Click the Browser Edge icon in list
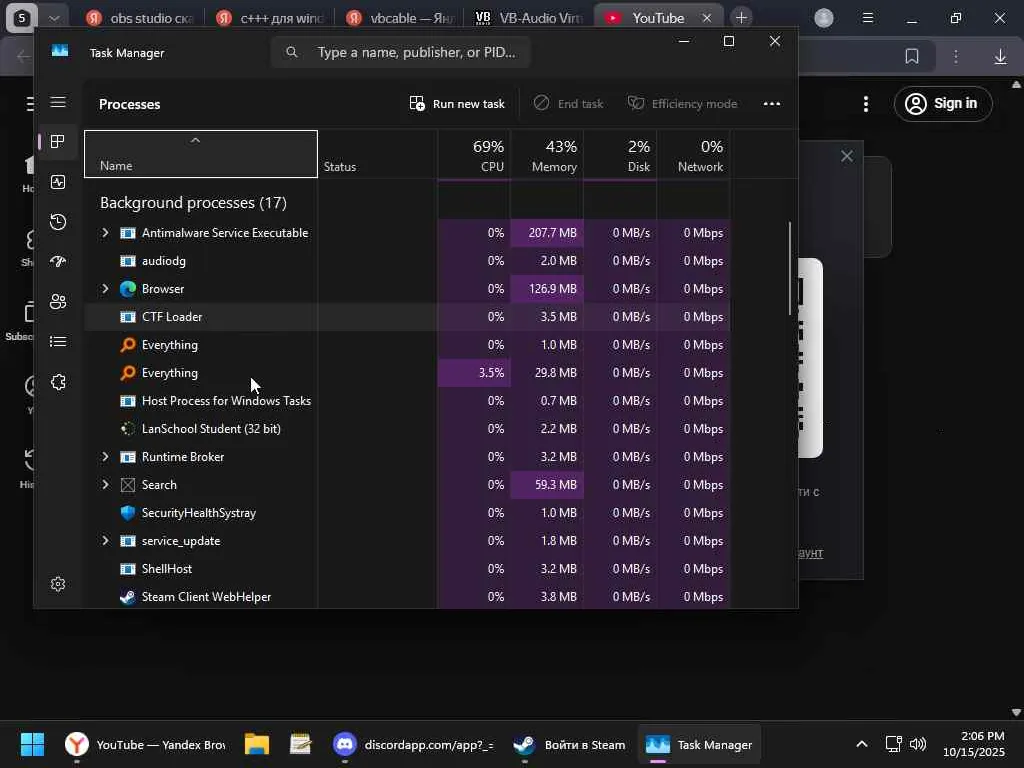The height and width of the screenshot is (768, 1024). click(x=128, y=289)
